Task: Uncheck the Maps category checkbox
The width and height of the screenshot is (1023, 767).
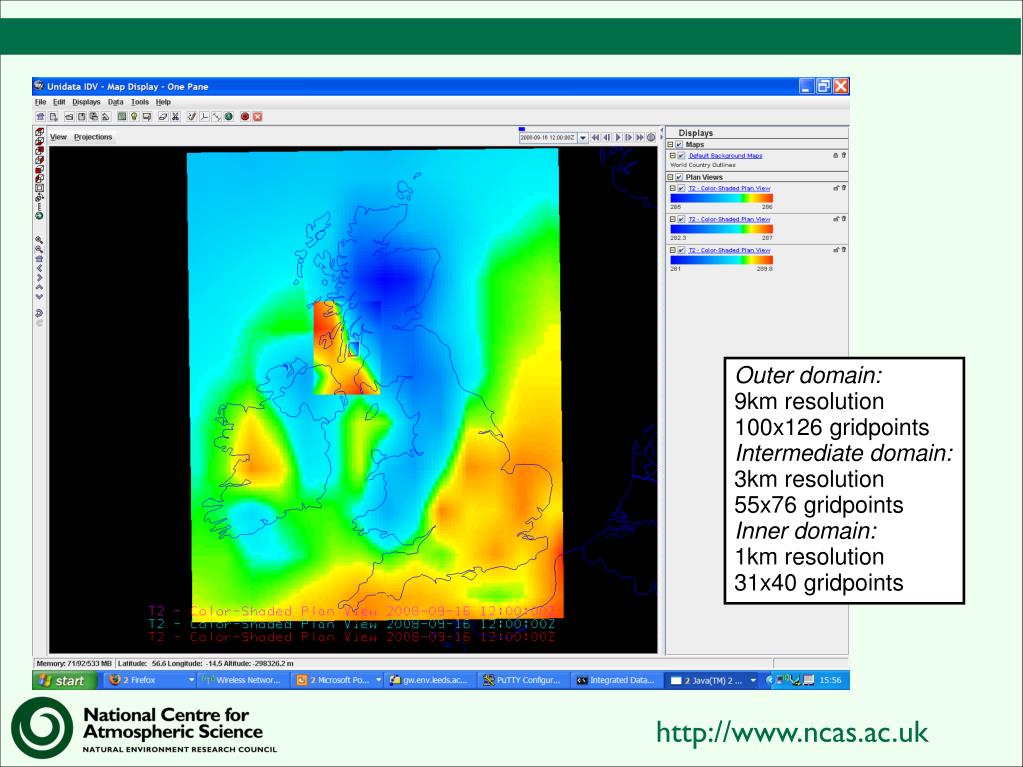Action: (679, 144)
